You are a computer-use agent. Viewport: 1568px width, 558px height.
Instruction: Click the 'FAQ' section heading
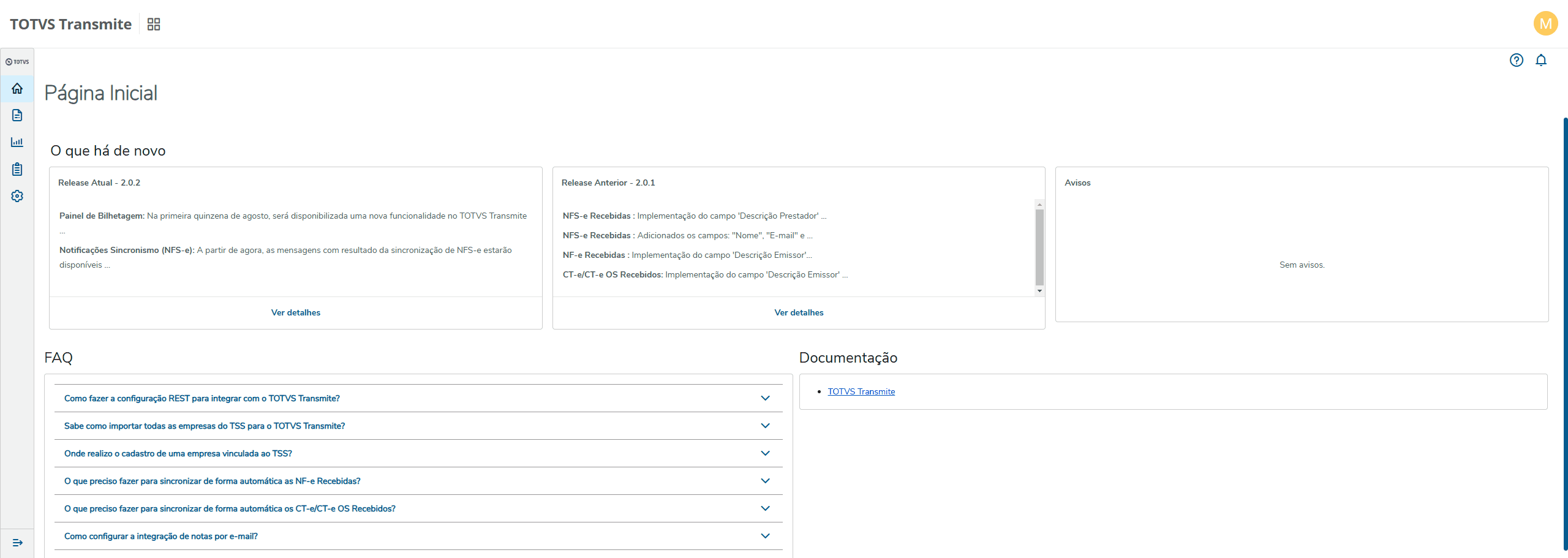point(59,358)
